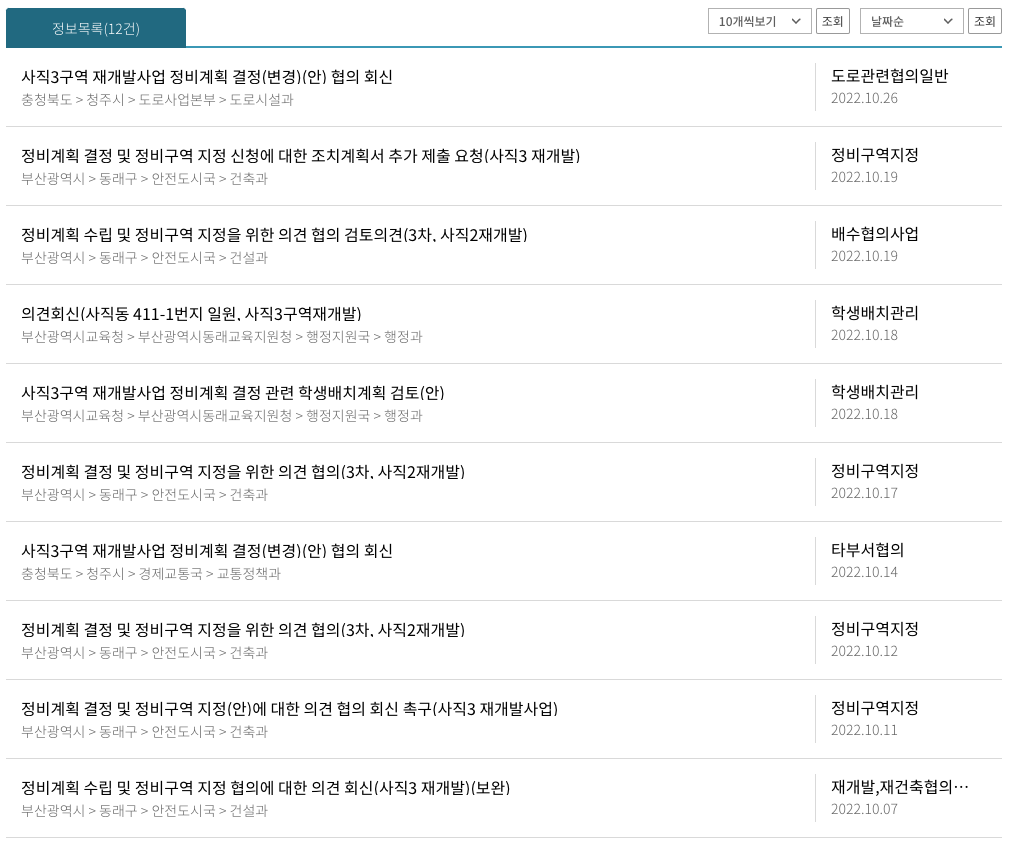Screen dimensions: 1013x846
Task: Click 정비구역지정 label in 회신 촉구 row
Action: pyautogui.click(x=875, y=708)
